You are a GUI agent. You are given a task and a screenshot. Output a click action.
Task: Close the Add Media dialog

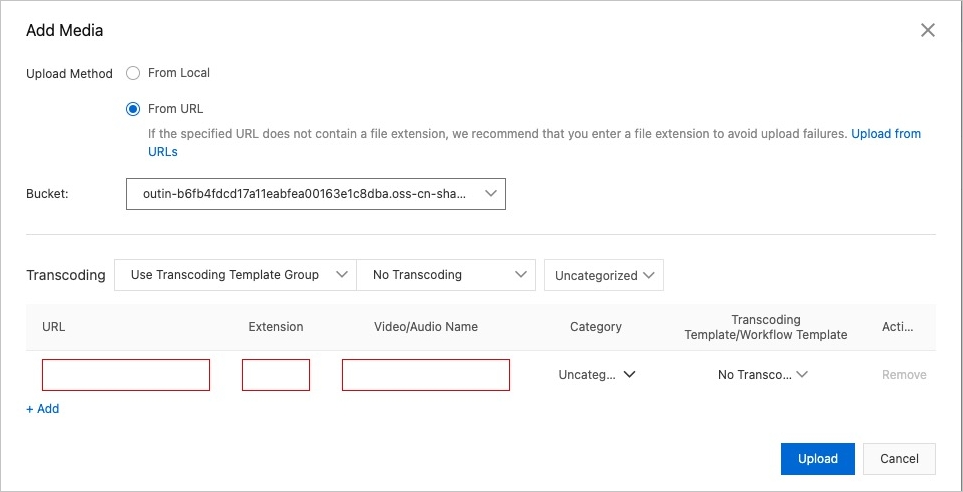pos(927,30)
